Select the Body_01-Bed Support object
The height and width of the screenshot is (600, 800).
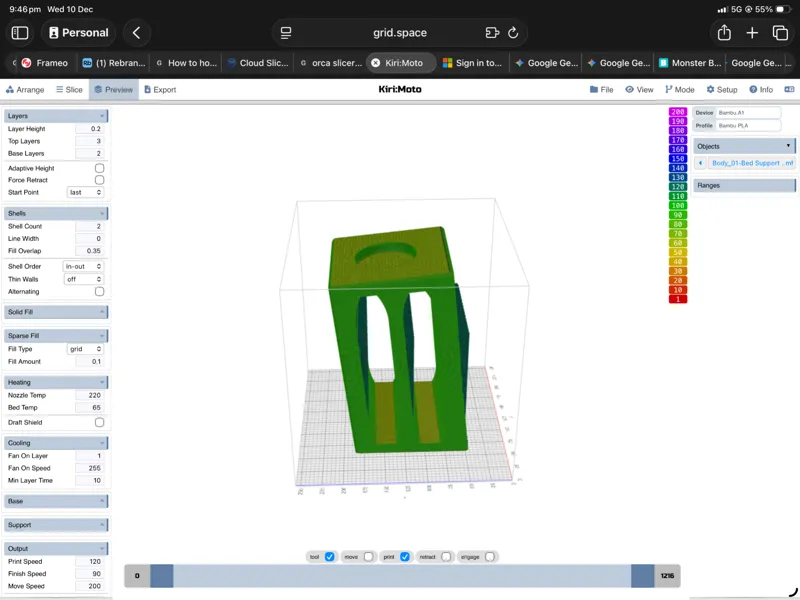(752, 163)
